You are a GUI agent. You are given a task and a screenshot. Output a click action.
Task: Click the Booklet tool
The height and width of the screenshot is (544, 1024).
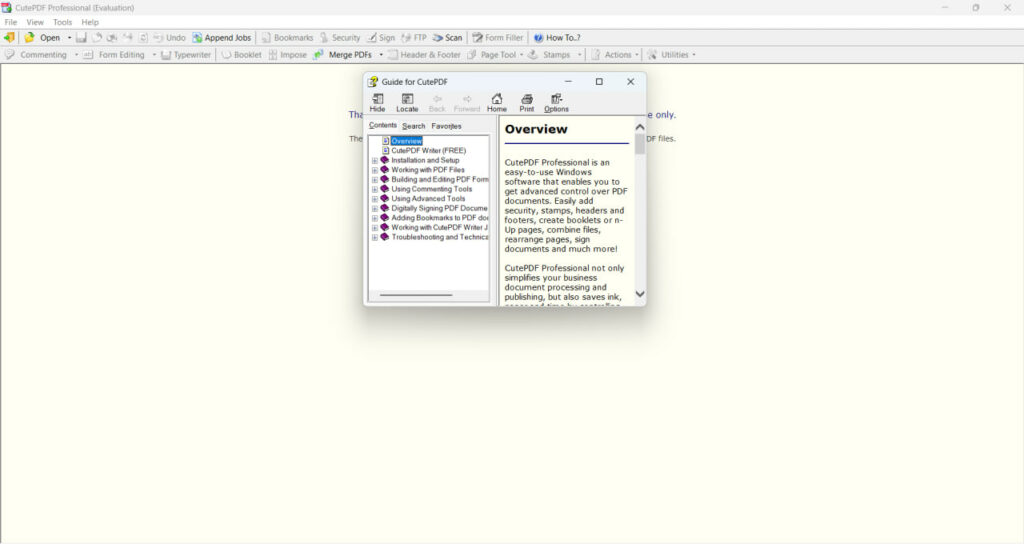(241, 55)
